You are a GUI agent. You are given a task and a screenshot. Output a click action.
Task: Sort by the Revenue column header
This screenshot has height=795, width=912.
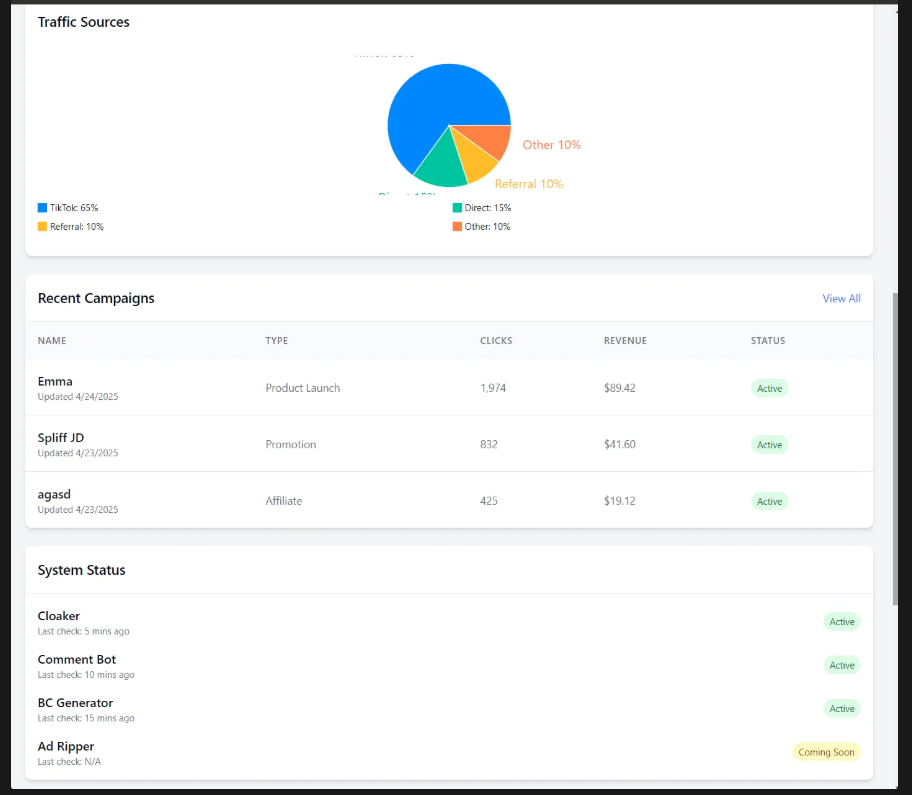[625, 341]
